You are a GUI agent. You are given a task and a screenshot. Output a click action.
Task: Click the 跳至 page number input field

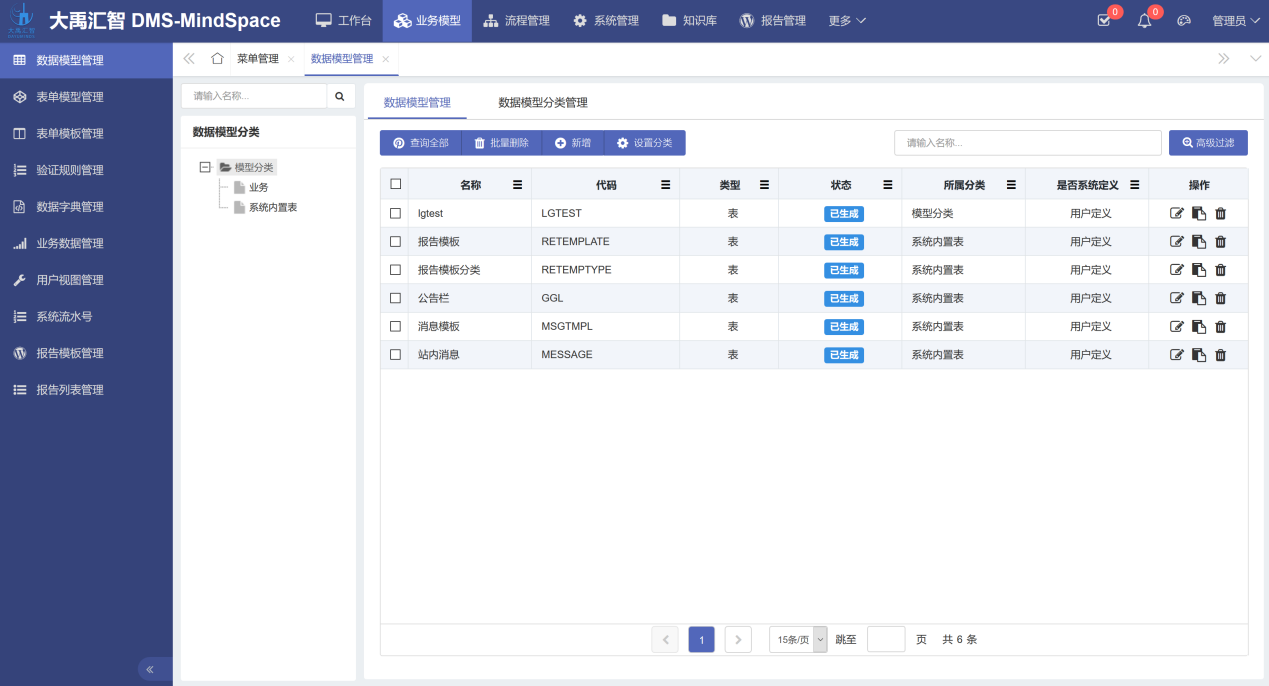pos(885,639)
